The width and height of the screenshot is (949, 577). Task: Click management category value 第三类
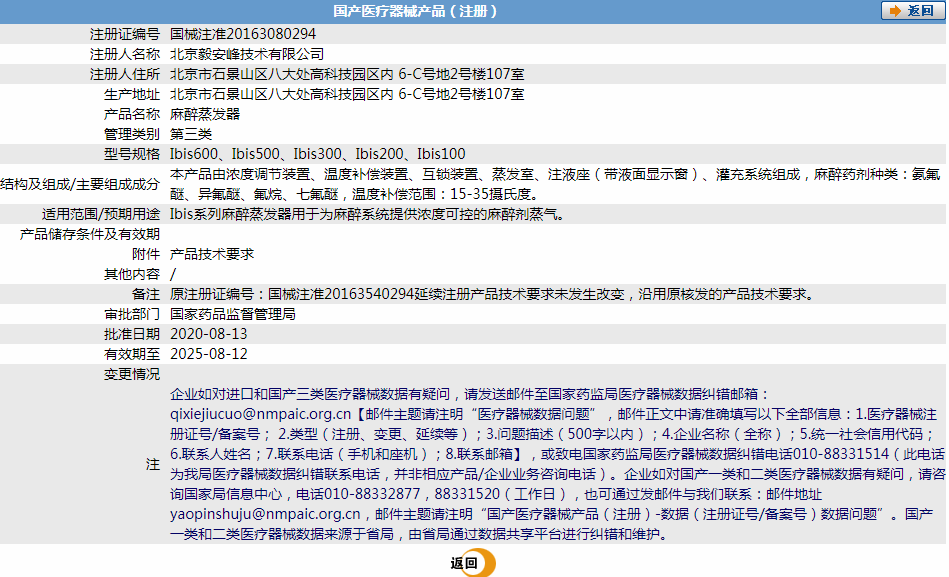(x=191, y=134)
